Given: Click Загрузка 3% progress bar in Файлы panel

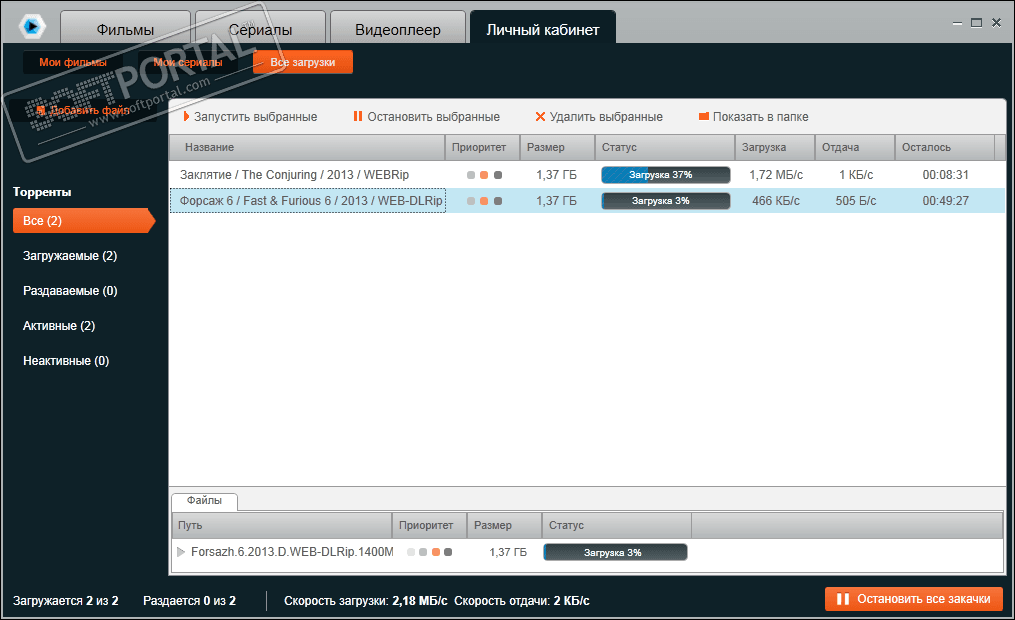Looking at the screenshot, I should click(x=615, y=552).
